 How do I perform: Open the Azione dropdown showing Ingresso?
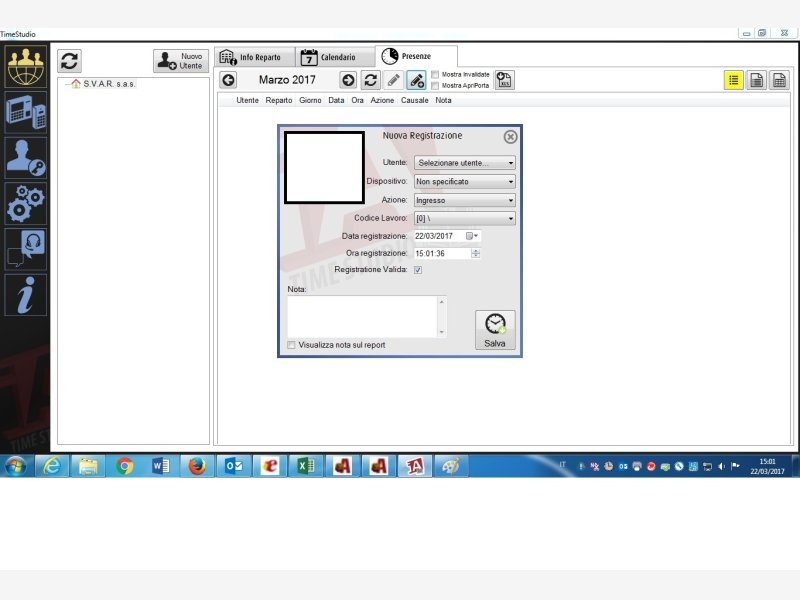[465, 200]
